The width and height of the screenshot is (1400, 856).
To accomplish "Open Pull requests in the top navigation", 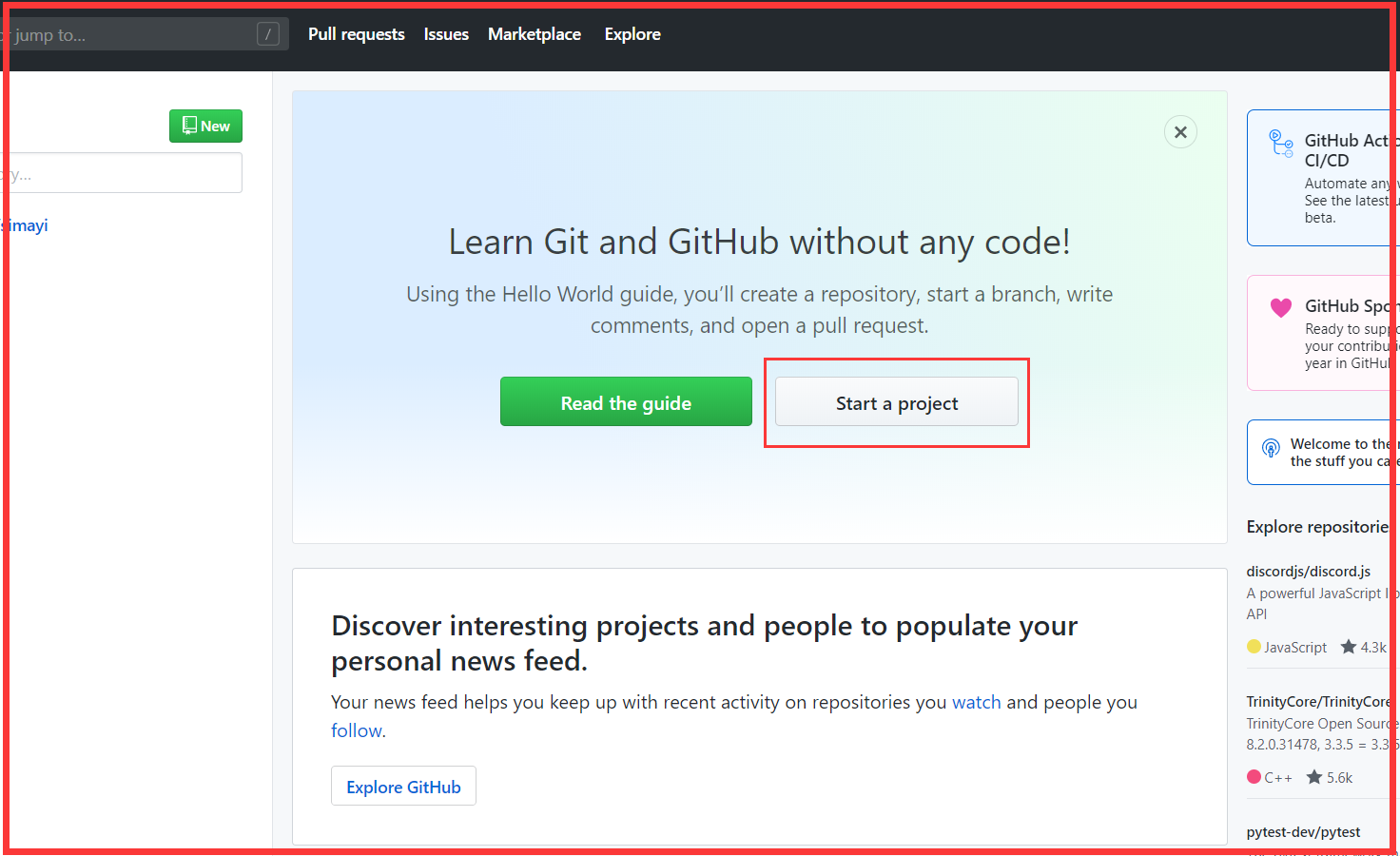I will (x=356, y=34).
